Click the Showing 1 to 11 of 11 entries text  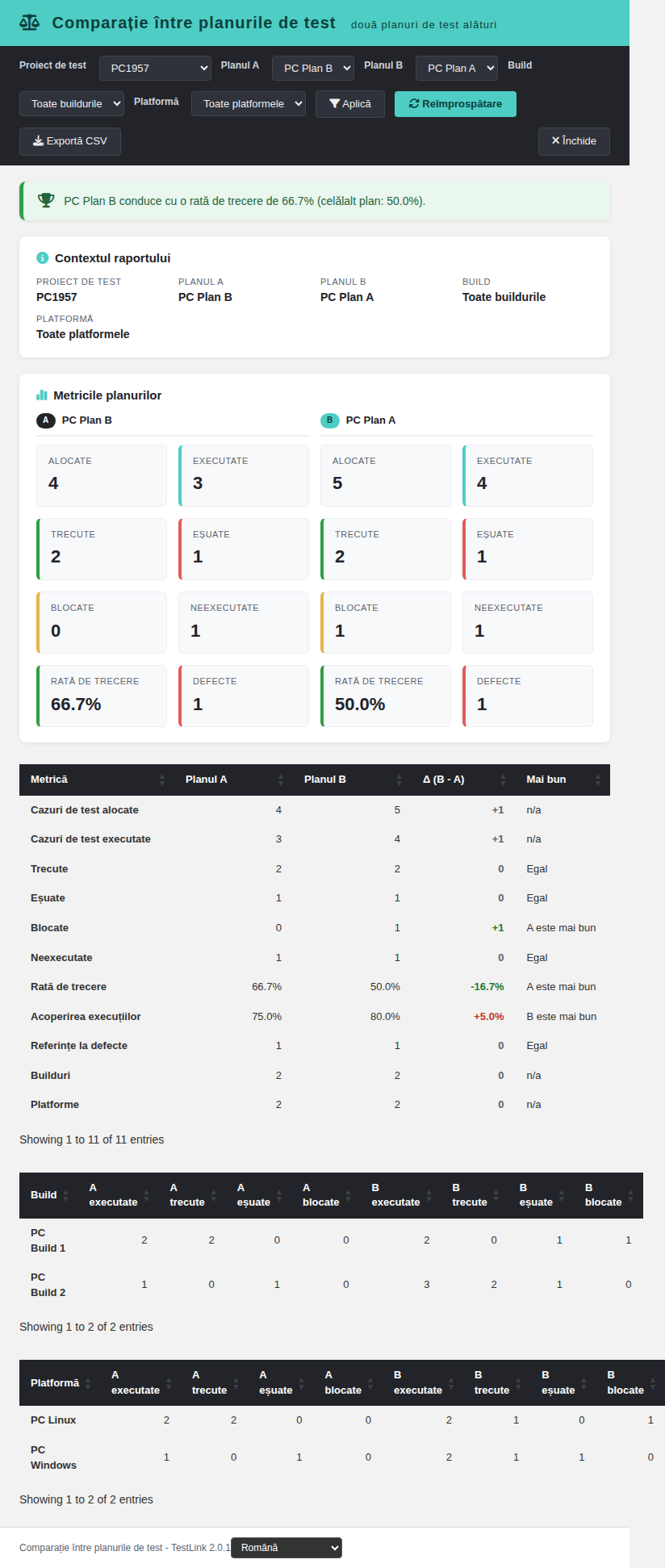click(92, 1139)
